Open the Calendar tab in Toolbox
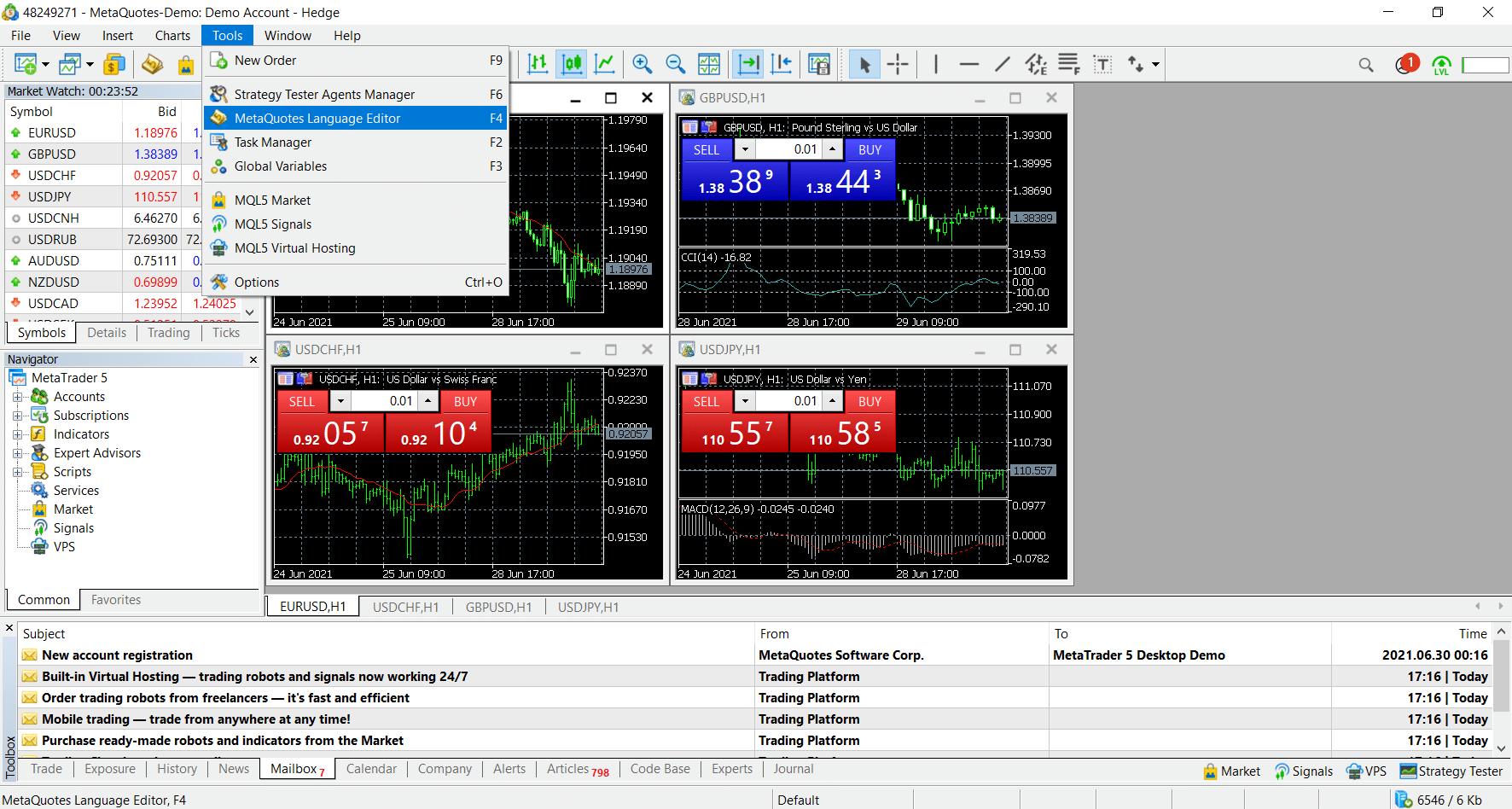 tap(371, 769)
